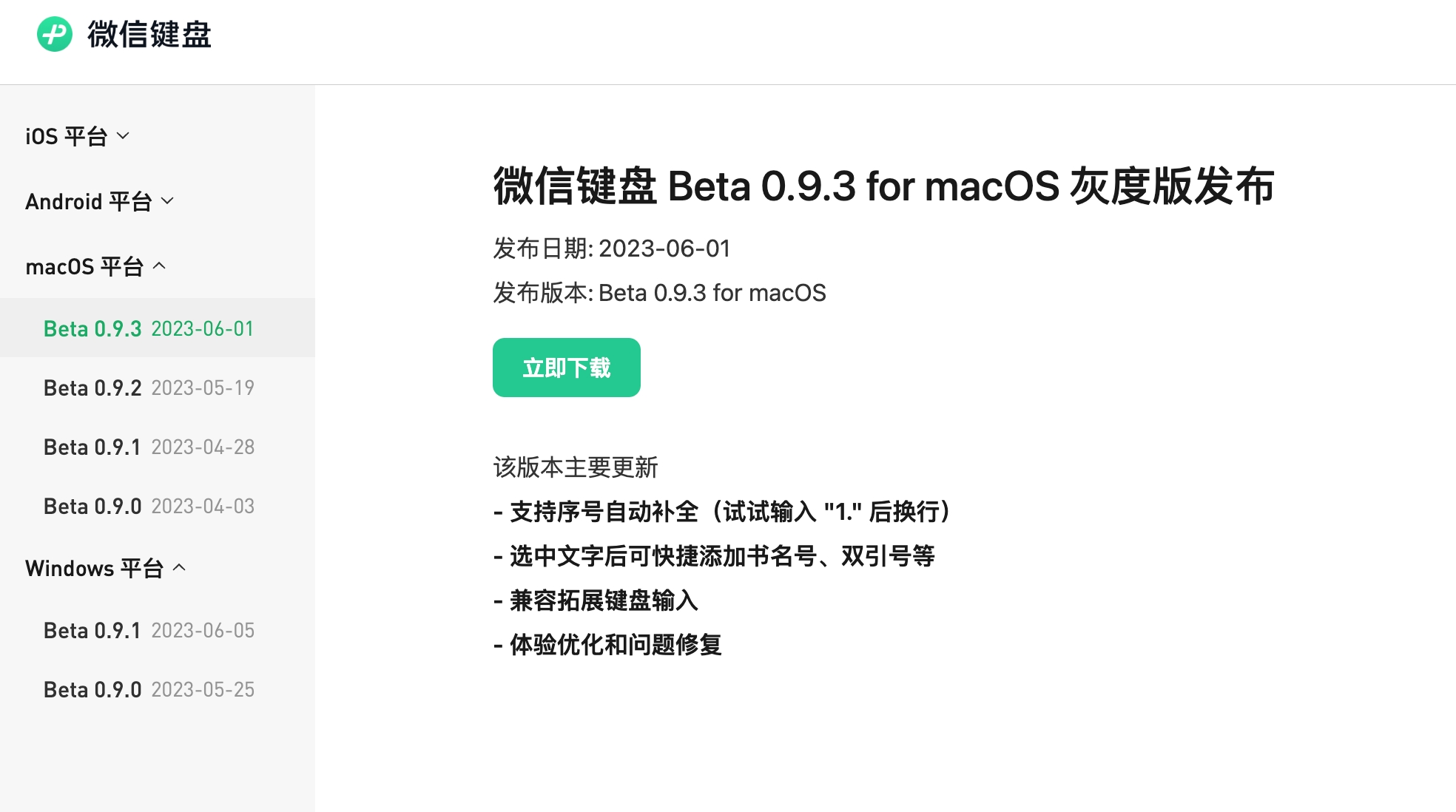The width and height of the screenshot is (1456, 812).
Task: Click the 发布版本 Beta 0.9.3 line
Action: (660, 293)
